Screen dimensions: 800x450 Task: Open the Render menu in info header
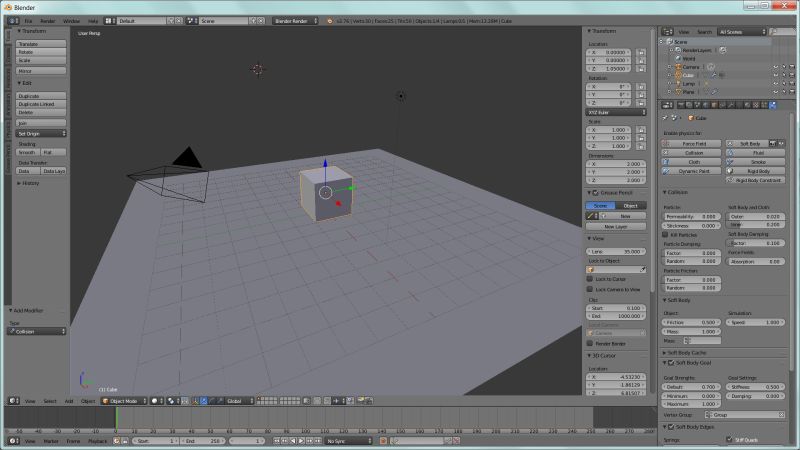point(47,21)
